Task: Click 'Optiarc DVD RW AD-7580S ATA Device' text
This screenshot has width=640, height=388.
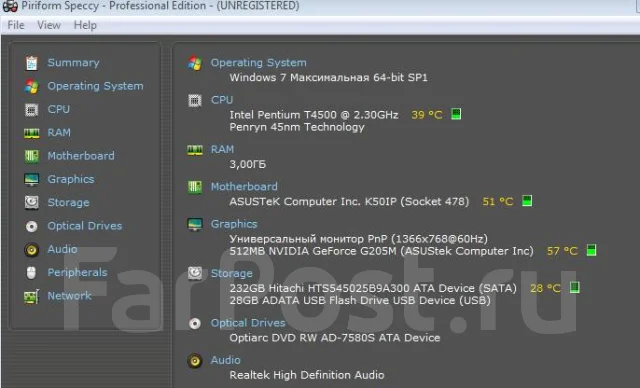Action: click(x=335, y=338)
